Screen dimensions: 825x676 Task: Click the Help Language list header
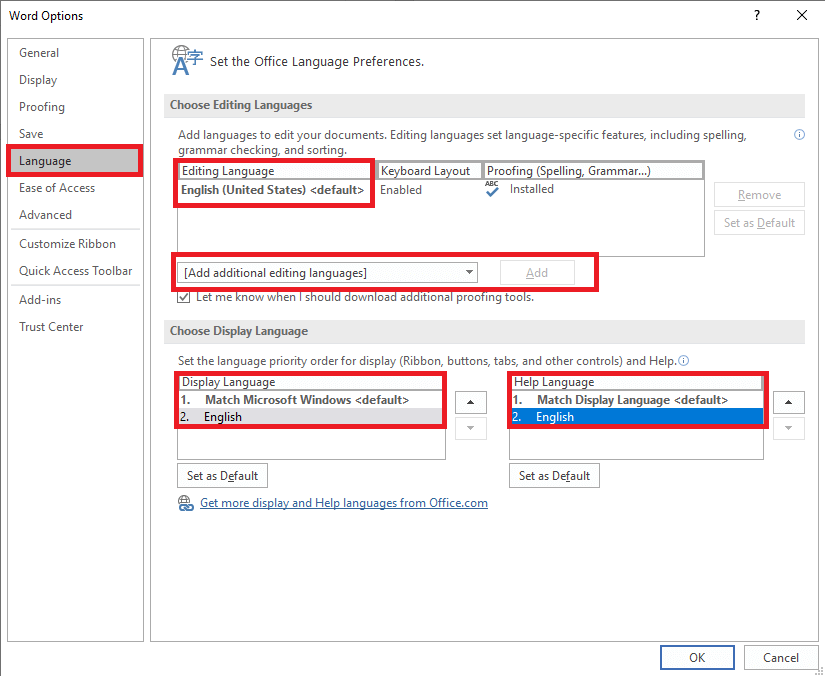tap(637, 382)
